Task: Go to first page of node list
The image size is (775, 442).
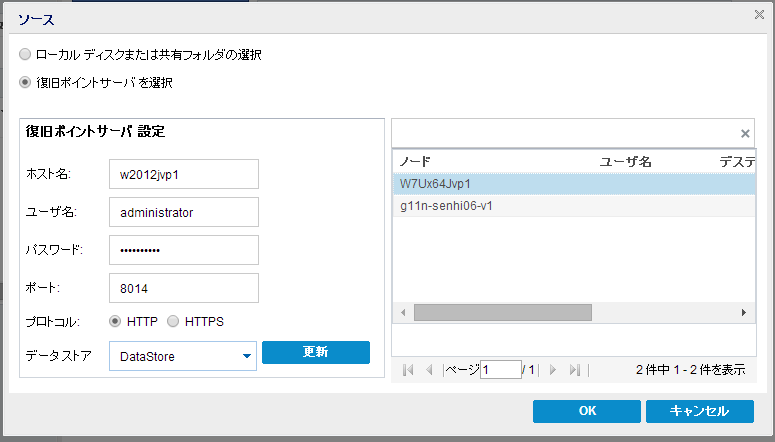Action: coord(408,370)
